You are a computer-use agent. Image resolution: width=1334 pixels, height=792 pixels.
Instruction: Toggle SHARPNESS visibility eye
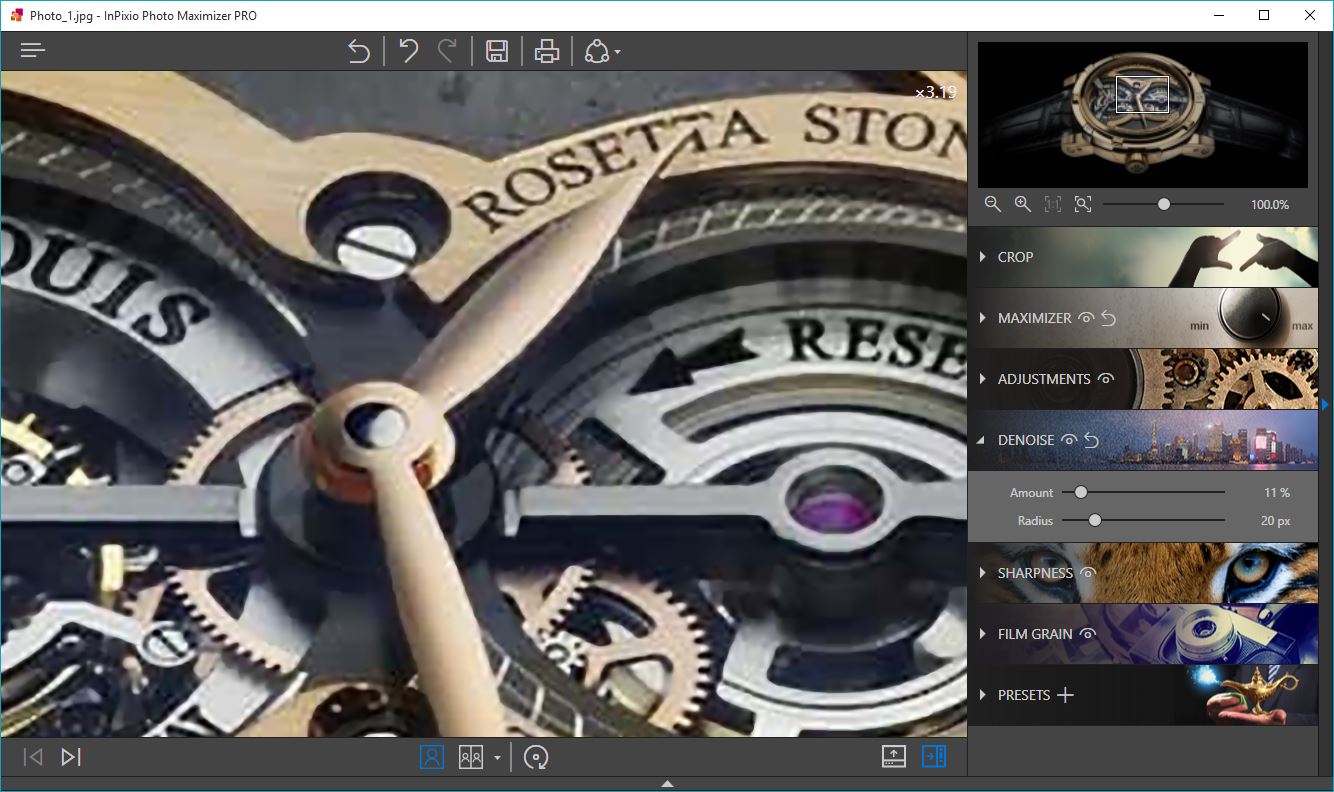click(1088, 573)
